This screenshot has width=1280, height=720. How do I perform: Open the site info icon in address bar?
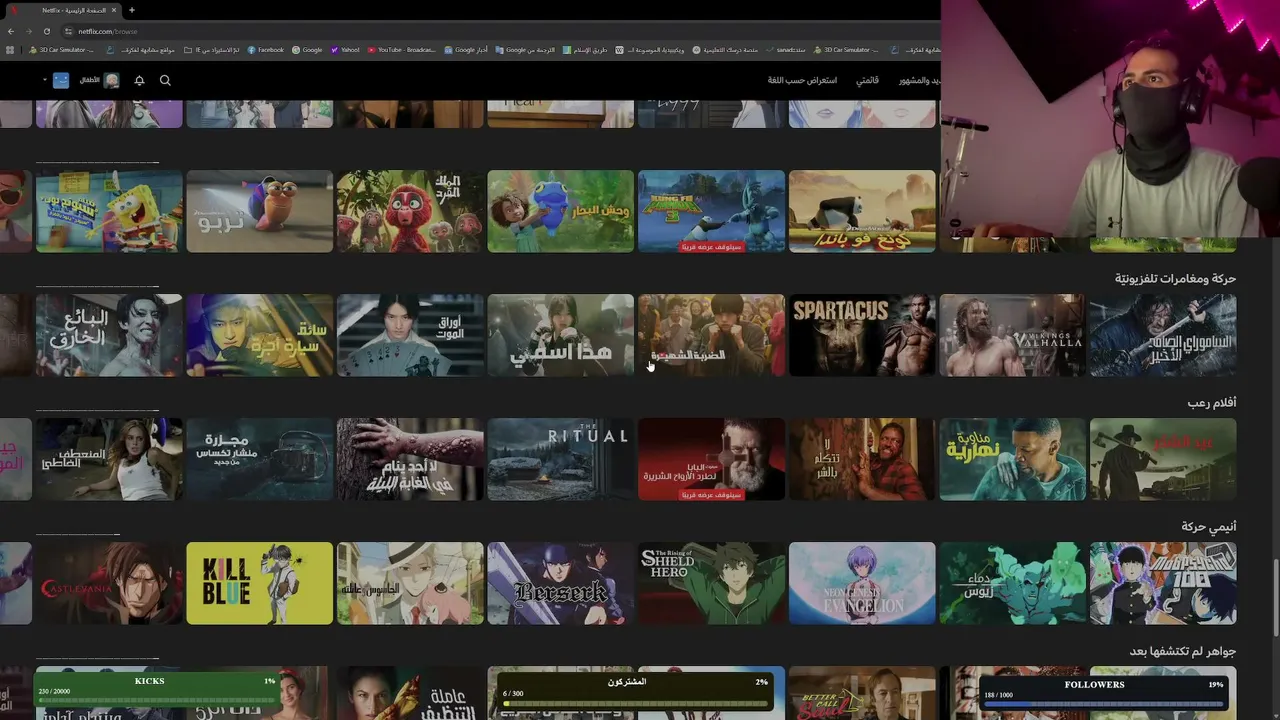[68, 31]
